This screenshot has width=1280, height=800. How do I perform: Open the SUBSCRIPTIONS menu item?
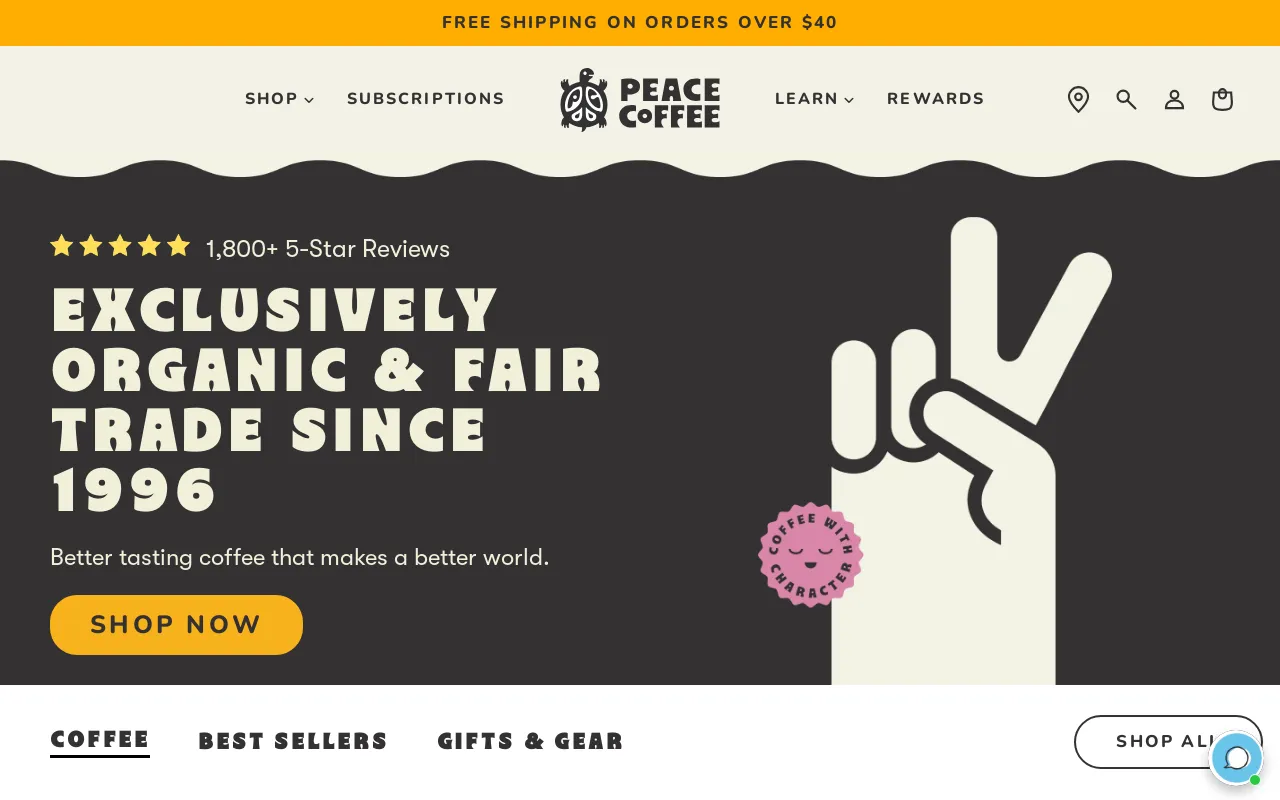pyautogui.click(x=425, y=99)
